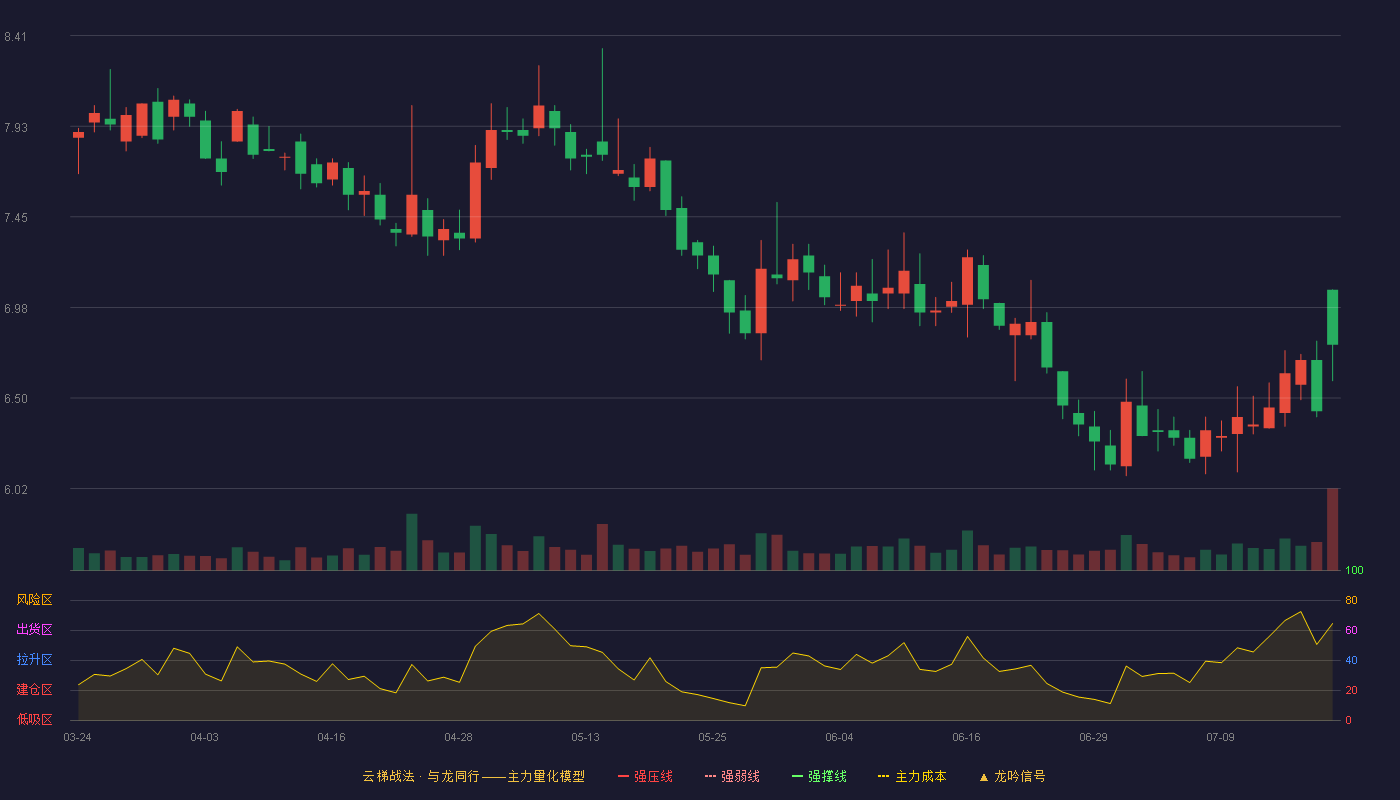Click the 04-16 date label

click(332, 737)
